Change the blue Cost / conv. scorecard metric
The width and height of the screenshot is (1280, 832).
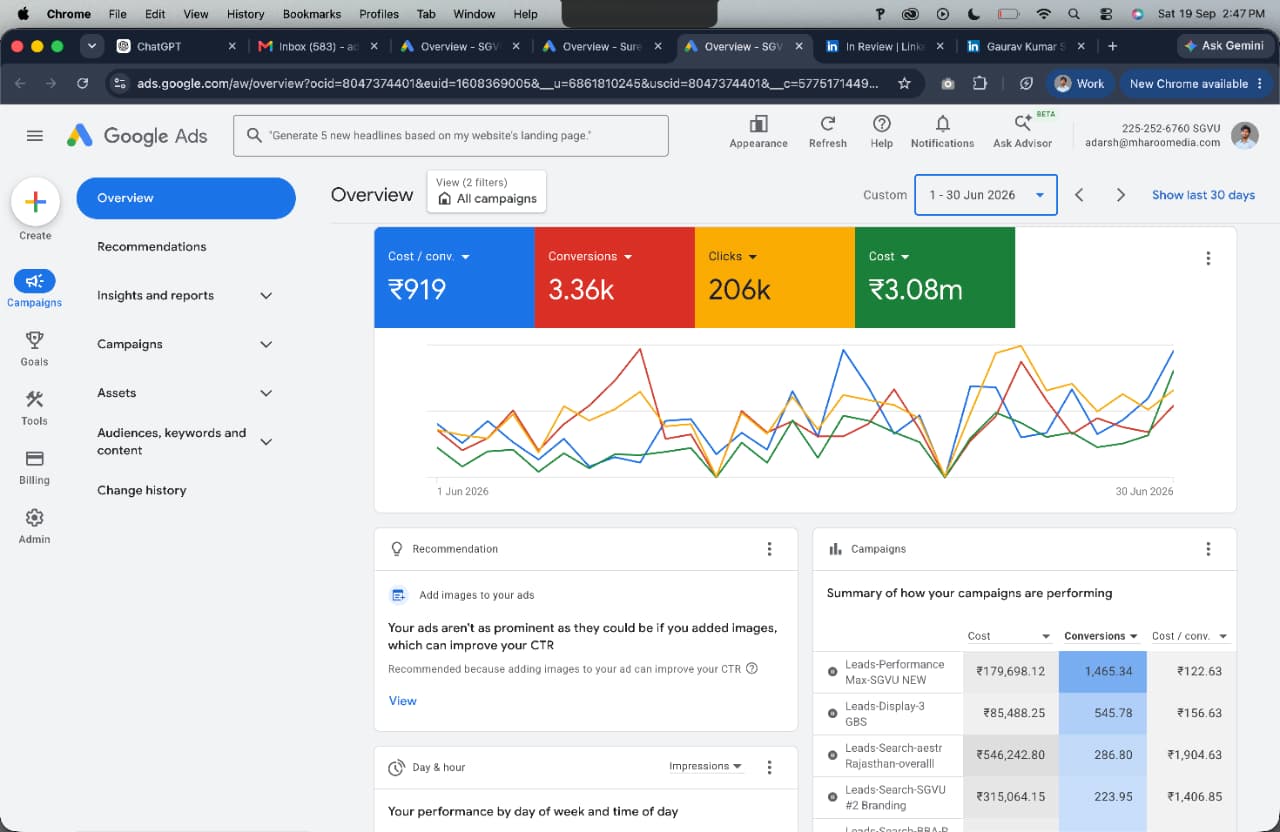(429, 257)
